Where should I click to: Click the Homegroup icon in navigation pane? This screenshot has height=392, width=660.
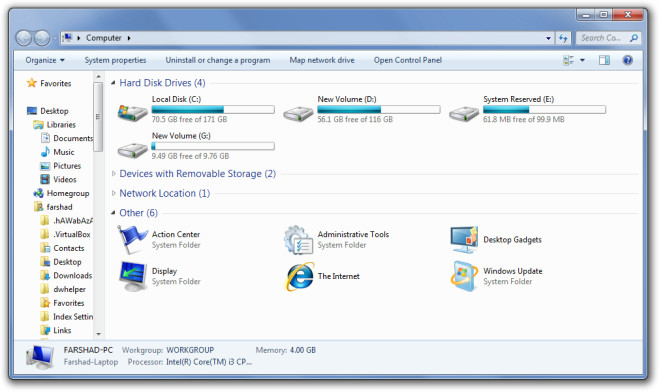click(38, 193)
